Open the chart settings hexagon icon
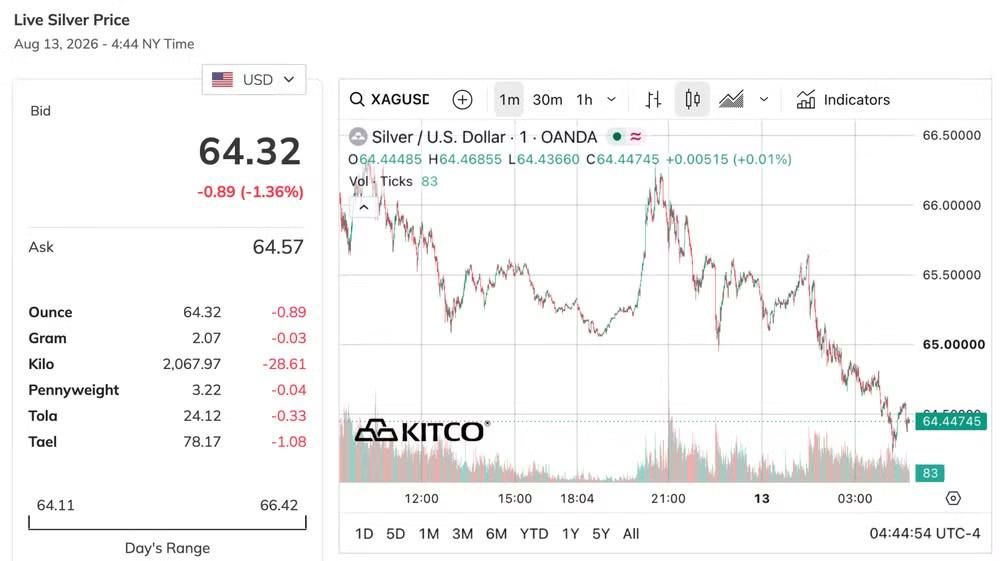 pyautogui.click(x=953, y=499)
